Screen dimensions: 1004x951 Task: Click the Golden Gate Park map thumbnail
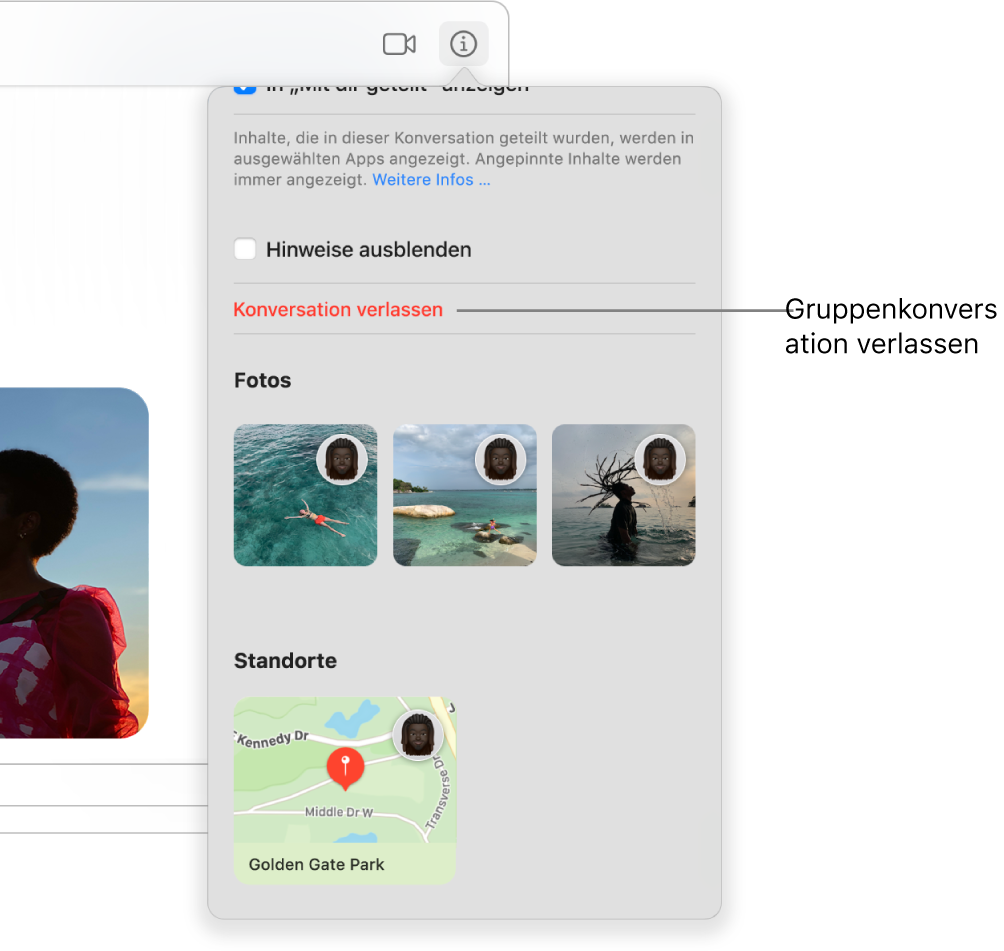pos(344,791)
